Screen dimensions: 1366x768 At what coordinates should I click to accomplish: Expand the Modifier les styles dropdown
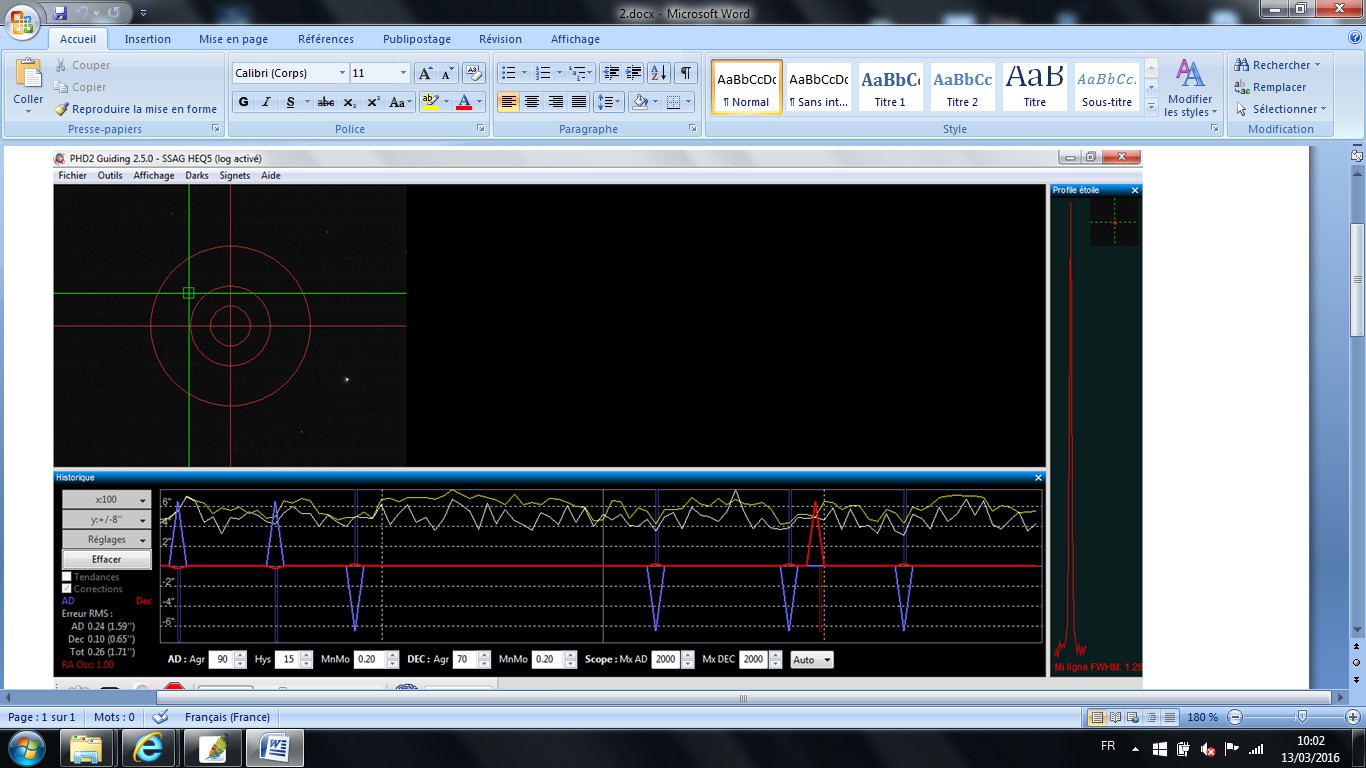(x=1189, y=88)
